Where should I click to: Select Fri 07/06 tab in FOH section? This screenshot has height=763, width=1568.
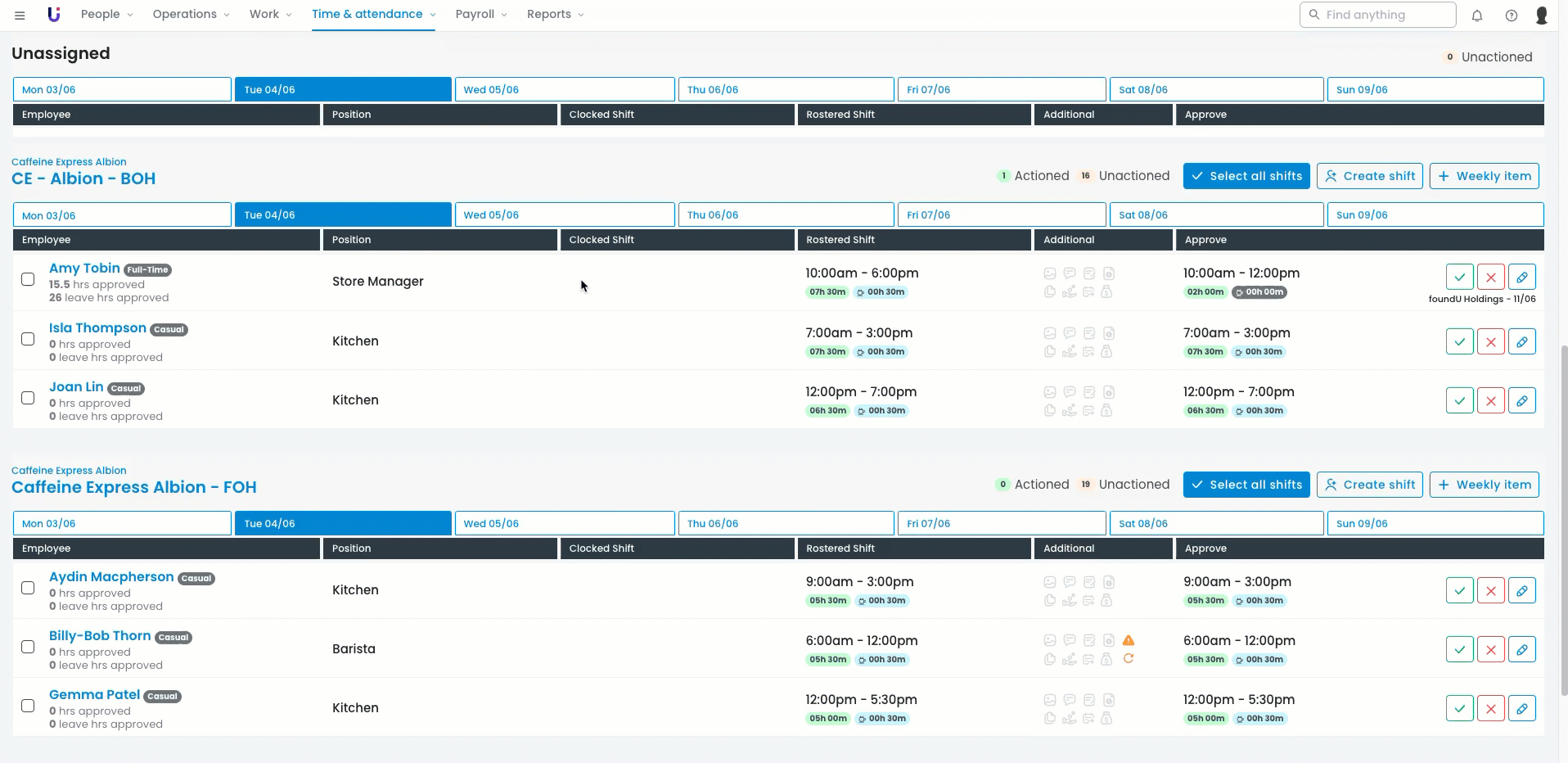pos(1001,523)
